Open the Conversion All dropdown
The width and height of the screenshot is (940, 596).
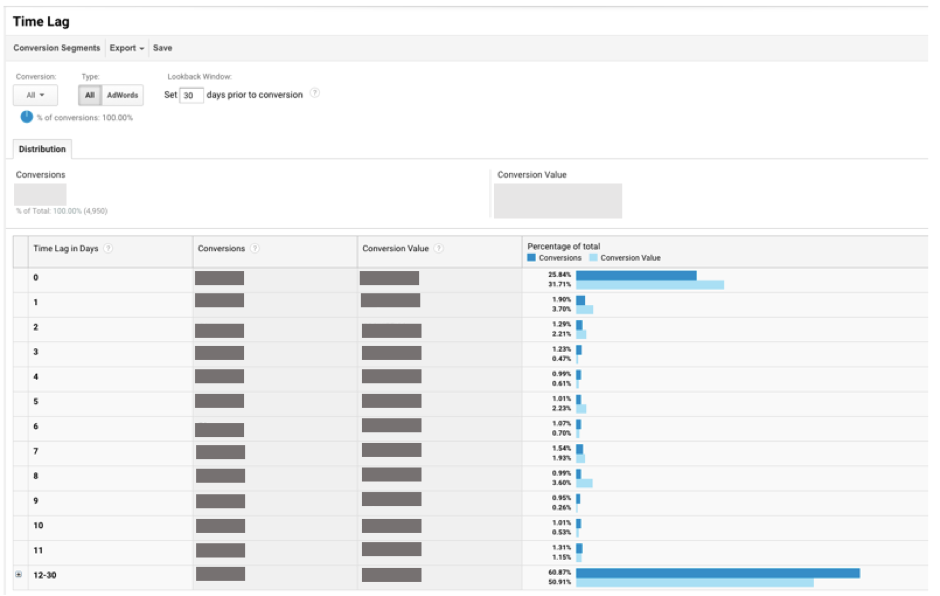35,95
